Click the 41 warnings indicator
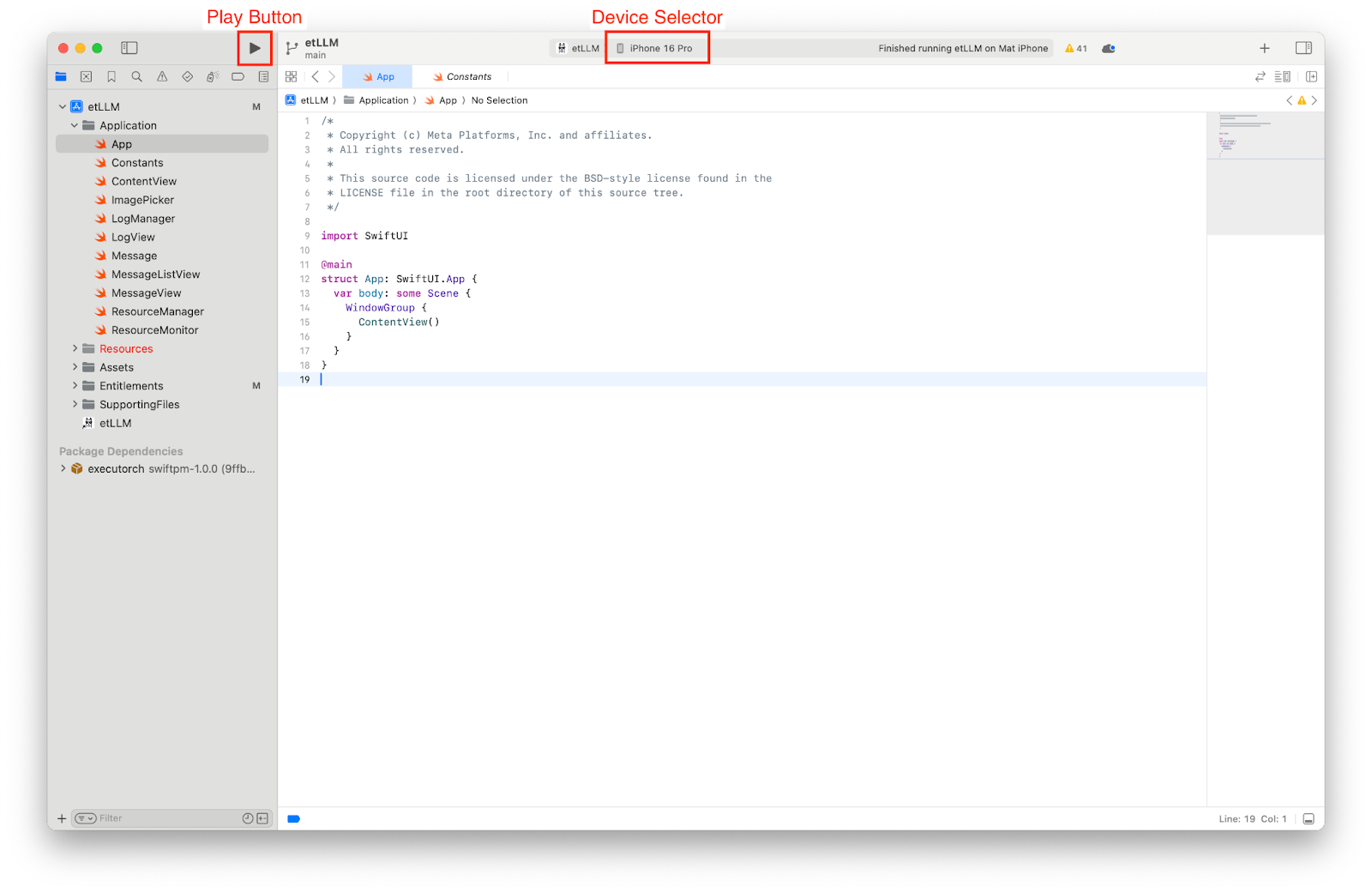Screen dimensions: 1372x893 (x=1075, y=48)
